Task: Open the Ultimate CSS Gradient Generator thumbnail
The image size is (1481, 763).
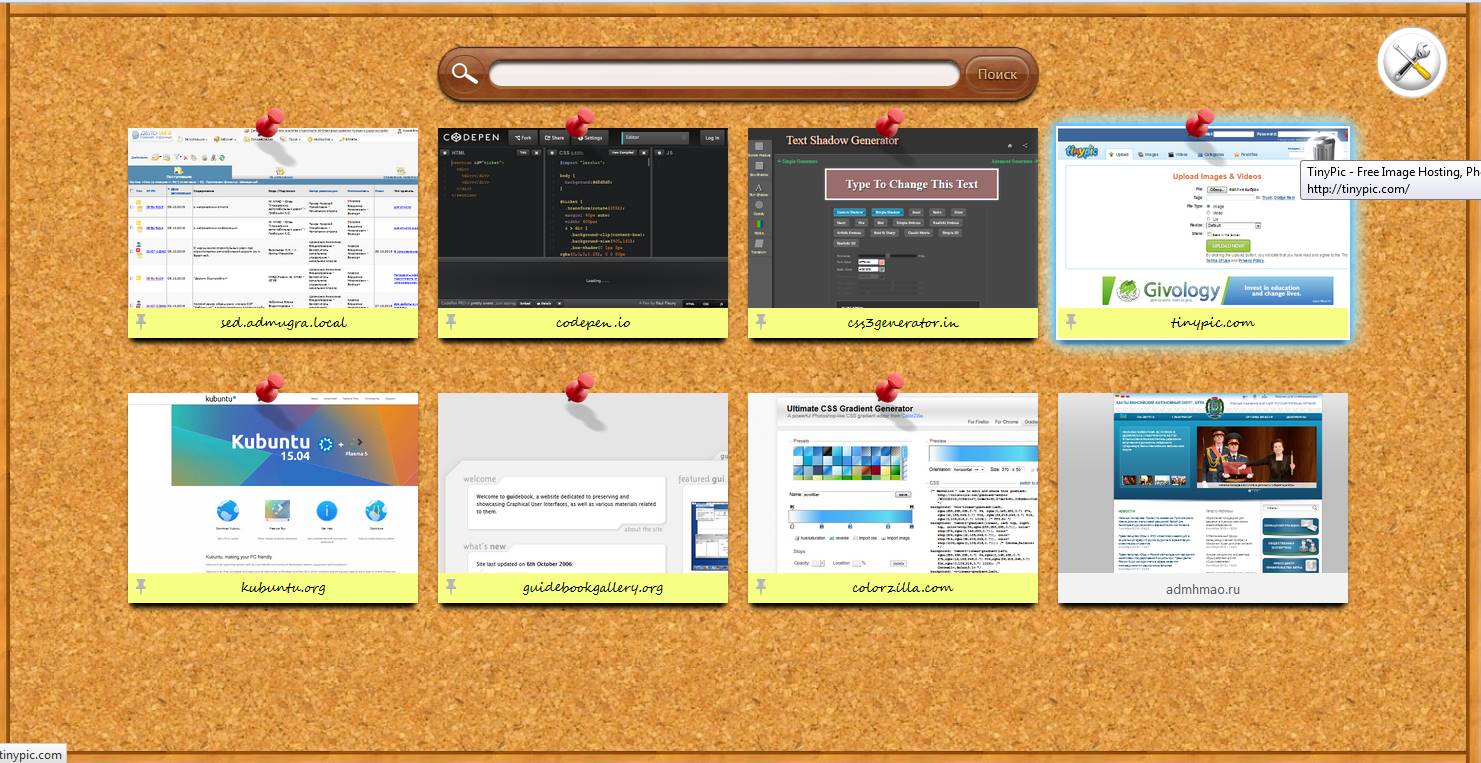Action: coord(893,483)
